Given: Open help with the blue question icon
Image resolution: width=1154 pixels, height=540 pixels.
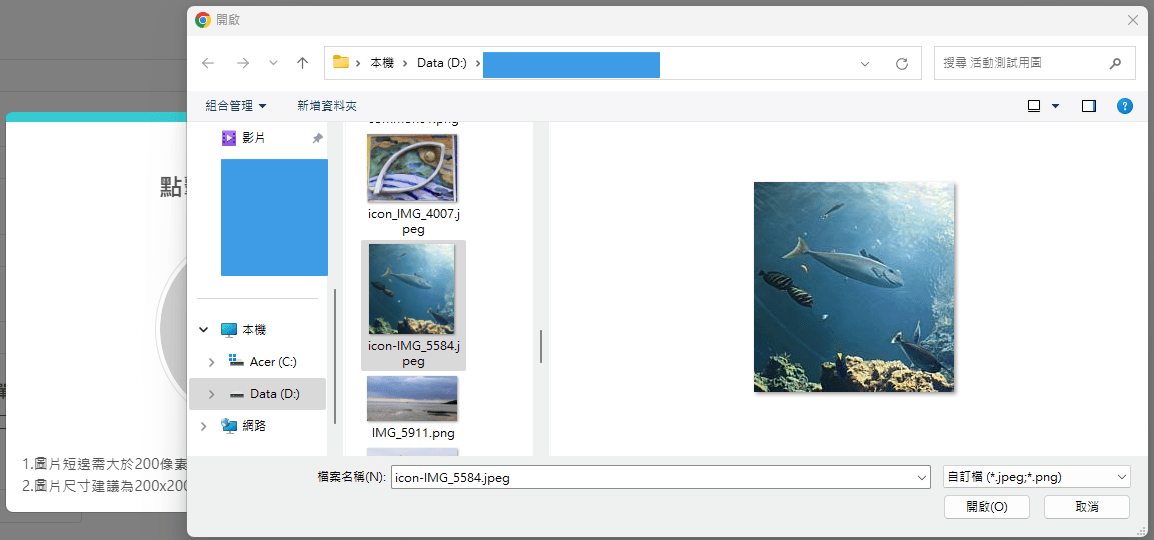Looking at the screenshot, I should point(1125,106).
